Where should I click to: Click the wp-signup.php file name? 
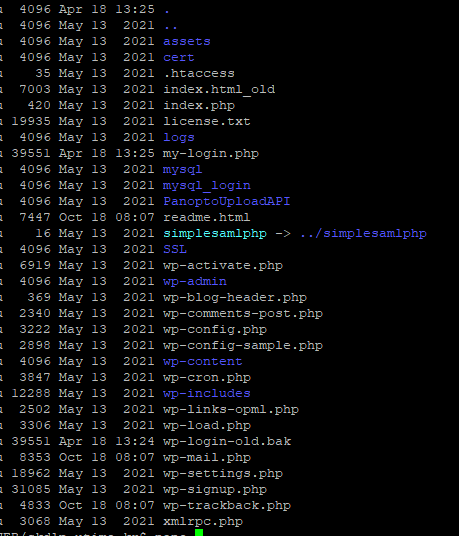(215, 490)
